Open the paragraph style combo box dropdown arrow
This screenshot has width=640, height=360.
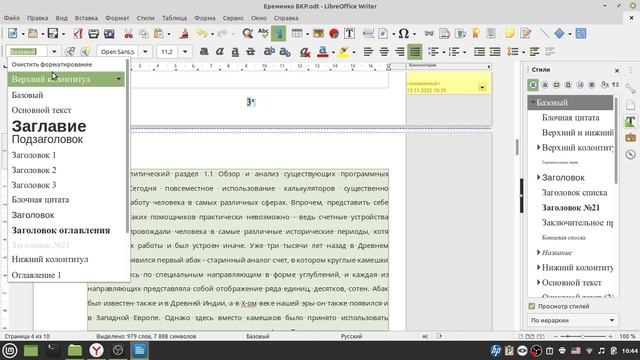54,51
